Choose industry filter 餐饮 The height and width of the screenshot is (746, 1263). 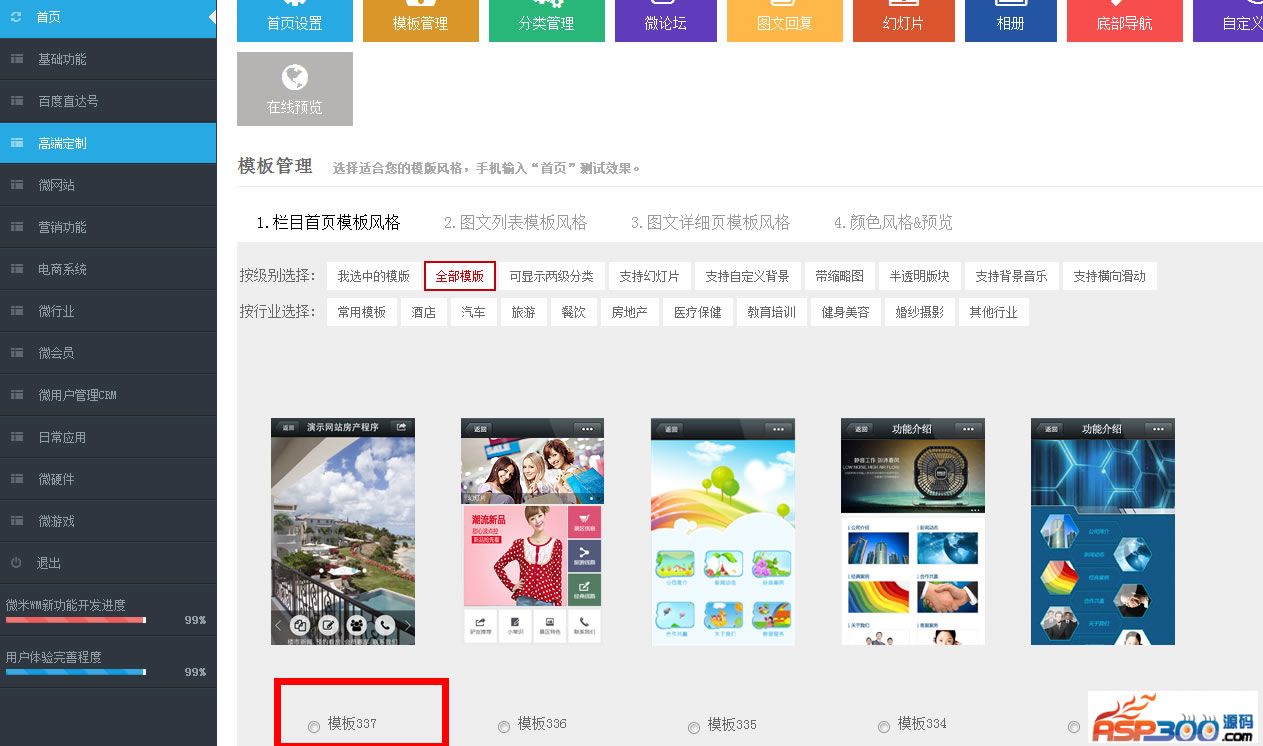(573, 312)
